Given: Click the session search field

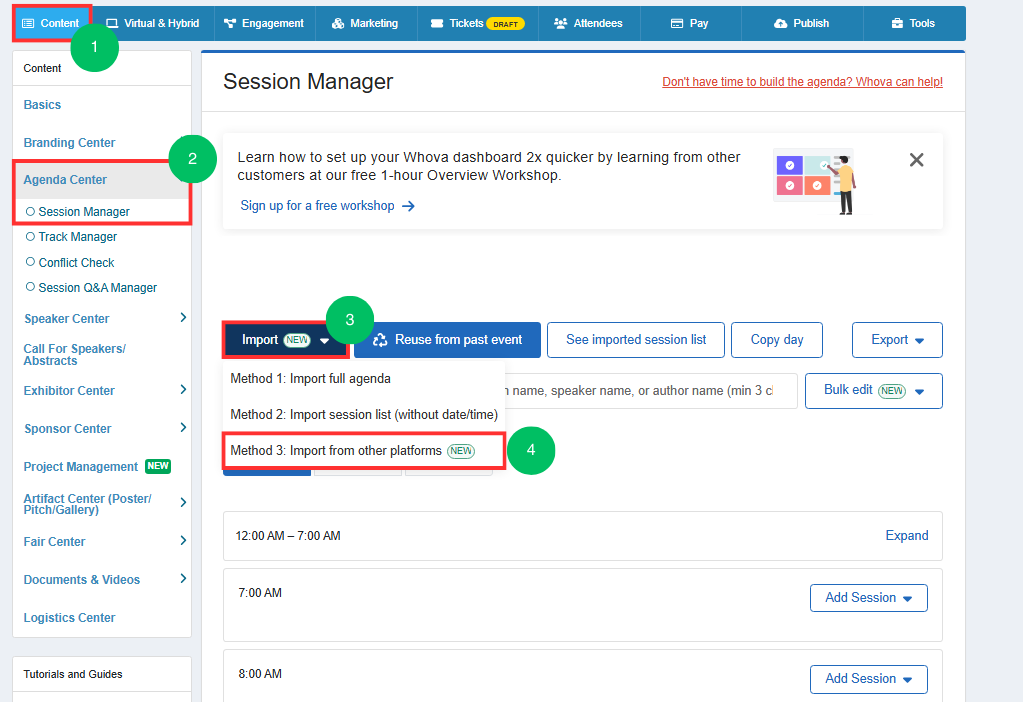Looking at the screenshot, I should (650, 391).
